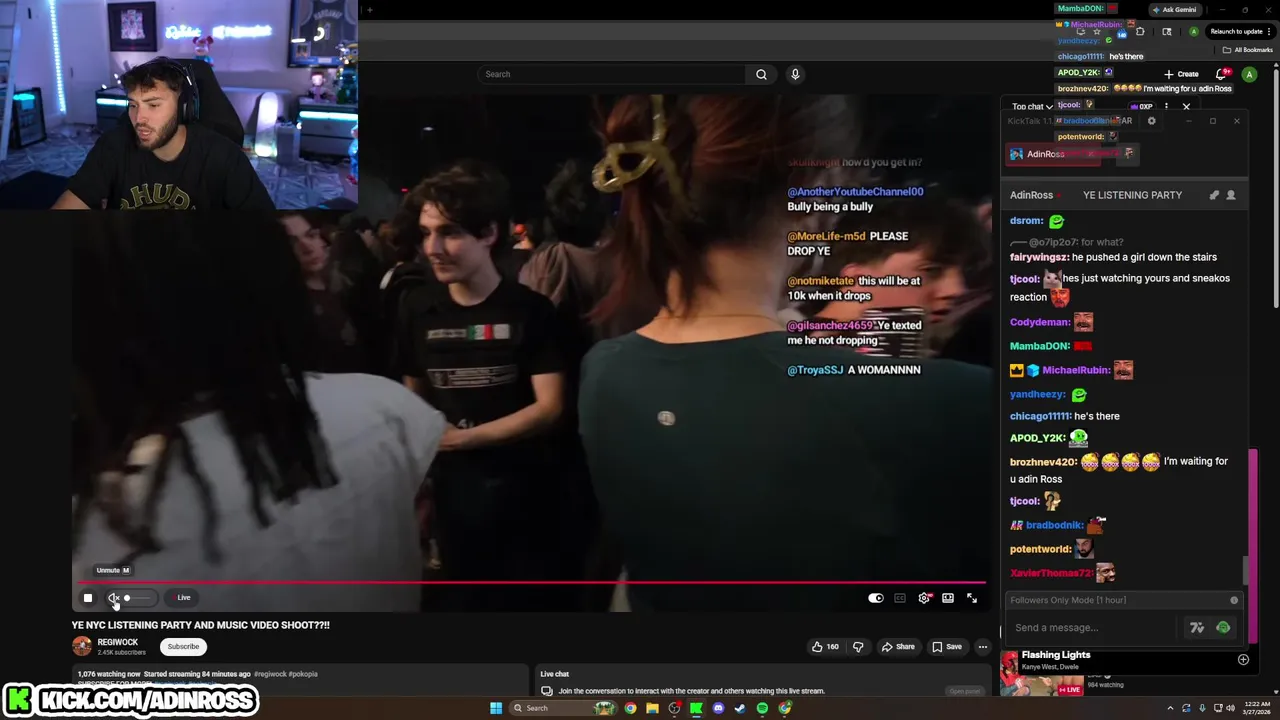
Task: Open the Chrome extensions puzzle icon
Action: [1140, 32]
